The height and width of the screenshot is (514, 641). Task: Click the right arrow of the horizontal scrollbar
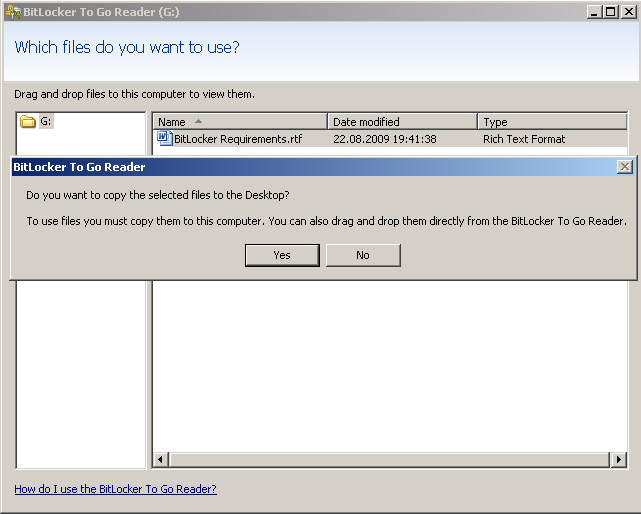point(619,460)
